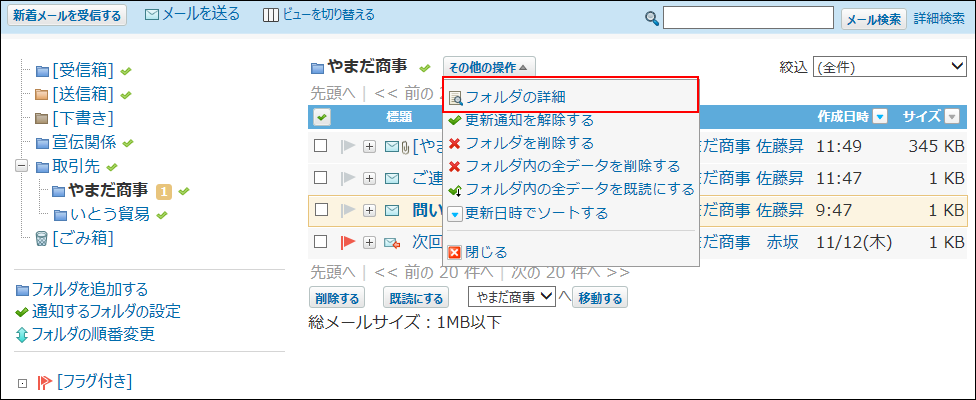The image size is (976, 400).
Task: Click green checkmark next to 受信箱
Action: [126, 71]
